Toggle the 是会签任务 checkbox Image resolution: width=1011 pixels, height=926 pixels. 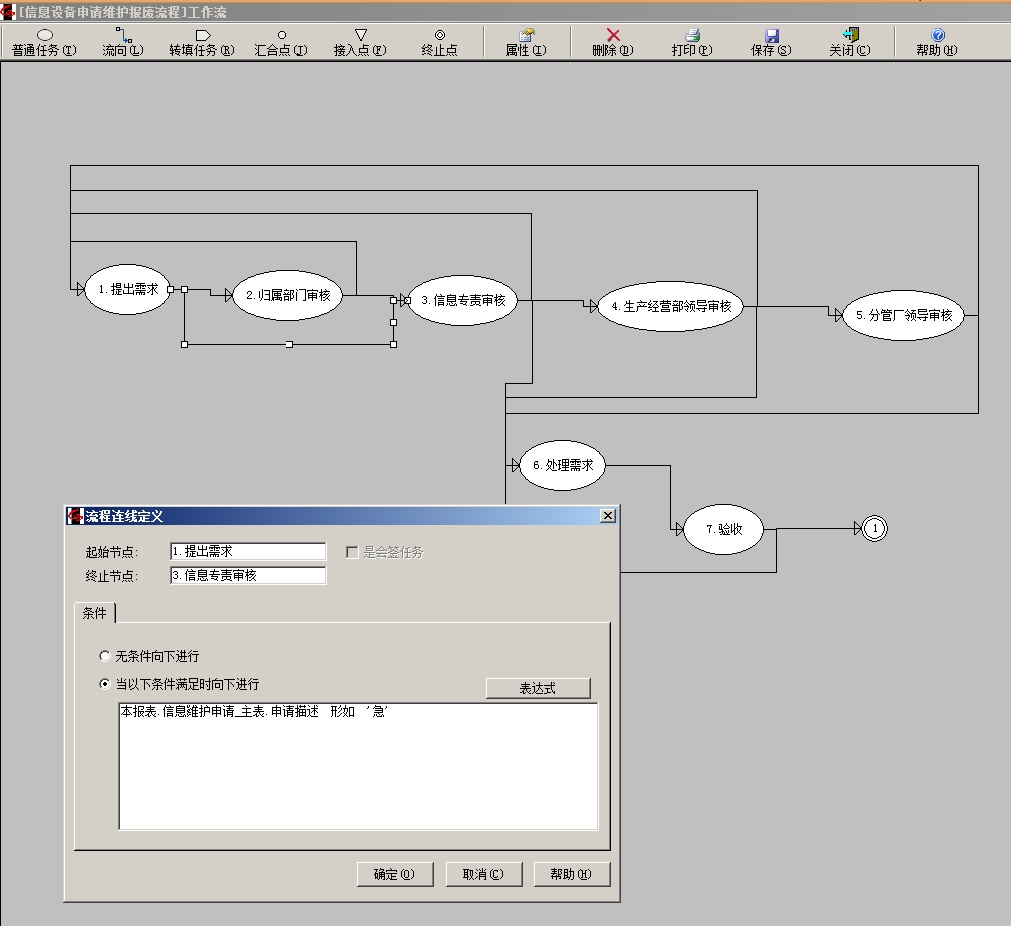point(352,552)
